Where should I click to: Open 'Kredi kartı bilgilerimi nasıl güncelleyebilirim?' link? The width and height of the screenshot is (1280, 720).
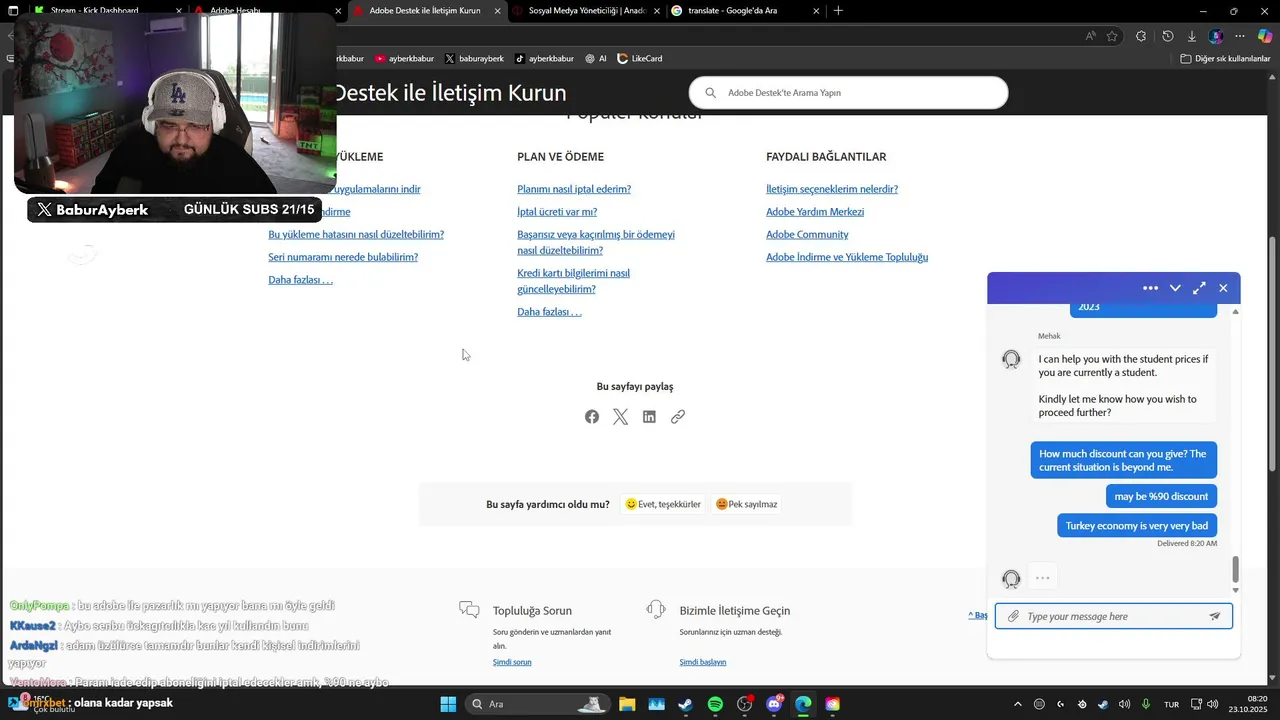(x=573, y=281)
